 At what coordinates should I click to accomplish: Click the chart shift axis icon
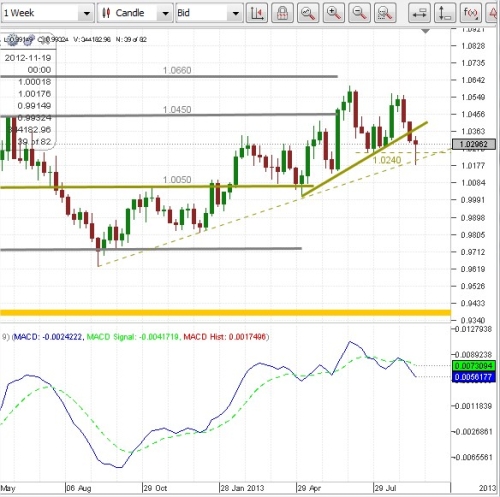click(x=257, y=13)
